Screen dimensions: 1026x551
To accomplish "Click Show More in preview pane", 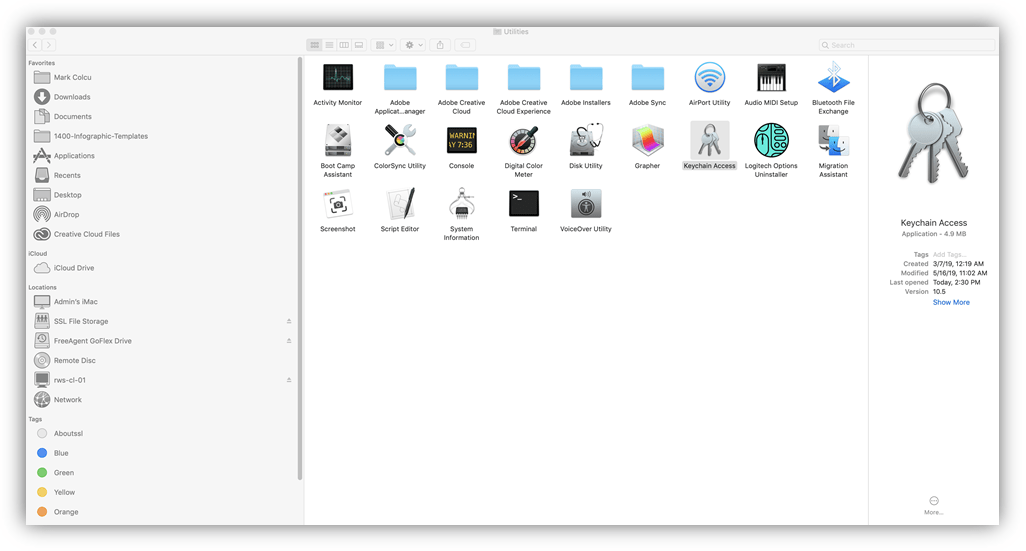I will pos(951,302).
